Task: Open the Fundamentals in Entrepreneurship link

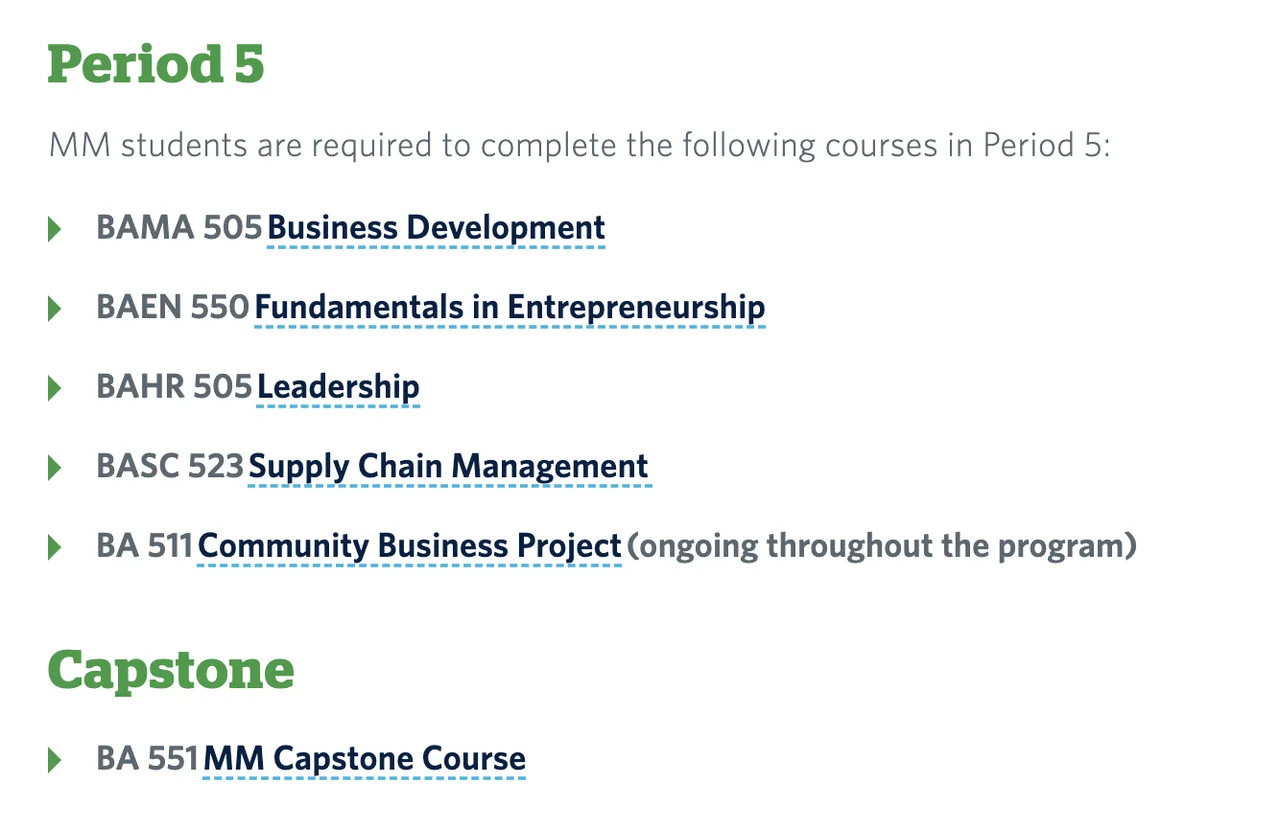Action: click(x=510, y=307)
